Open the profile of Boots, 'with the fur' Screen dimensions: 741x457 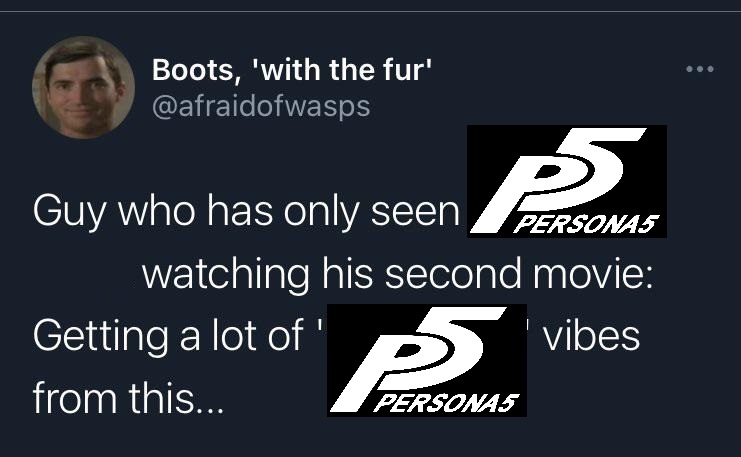(x=292, y=70)
